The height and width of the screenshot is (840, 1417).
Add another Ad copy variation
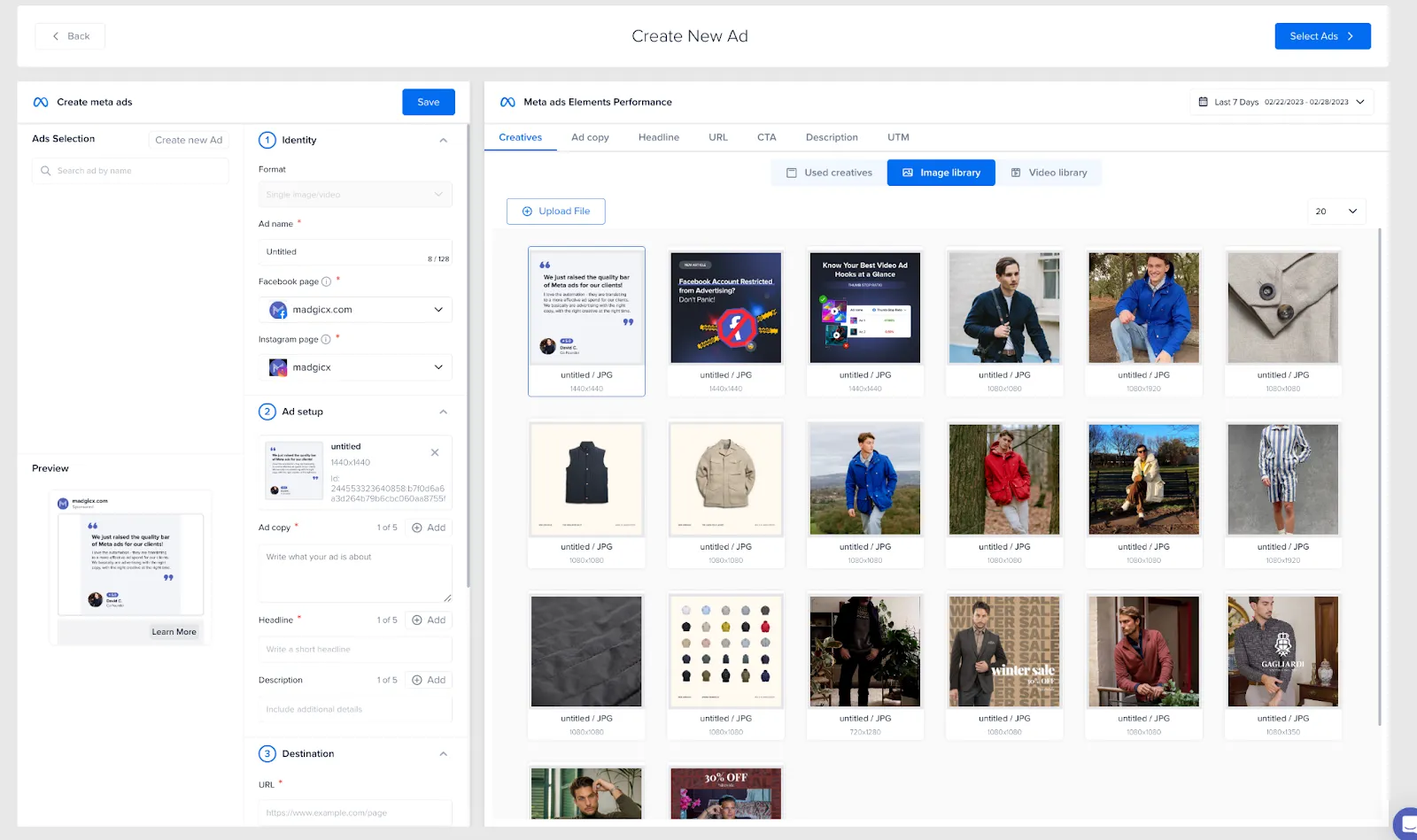[429, 528]
